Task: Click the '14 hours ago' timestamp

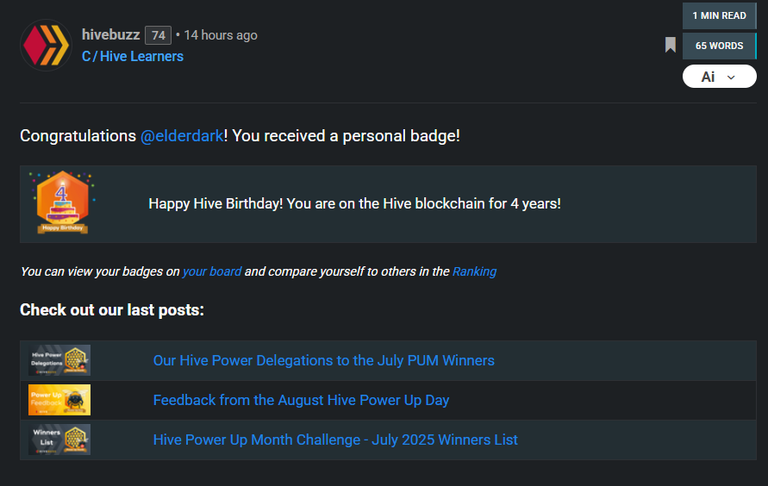Action: click(220, 35)
